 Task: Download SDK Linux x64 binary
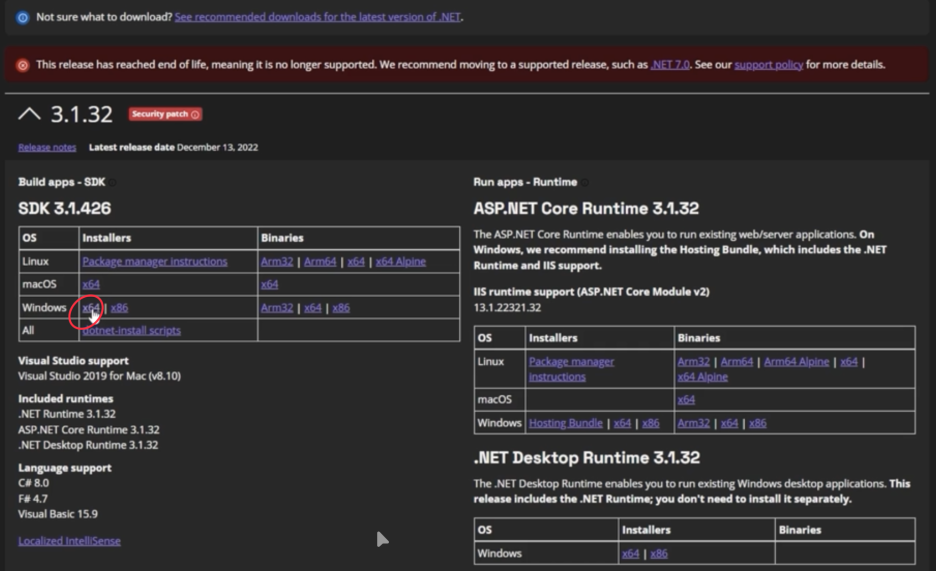[356, 261]
